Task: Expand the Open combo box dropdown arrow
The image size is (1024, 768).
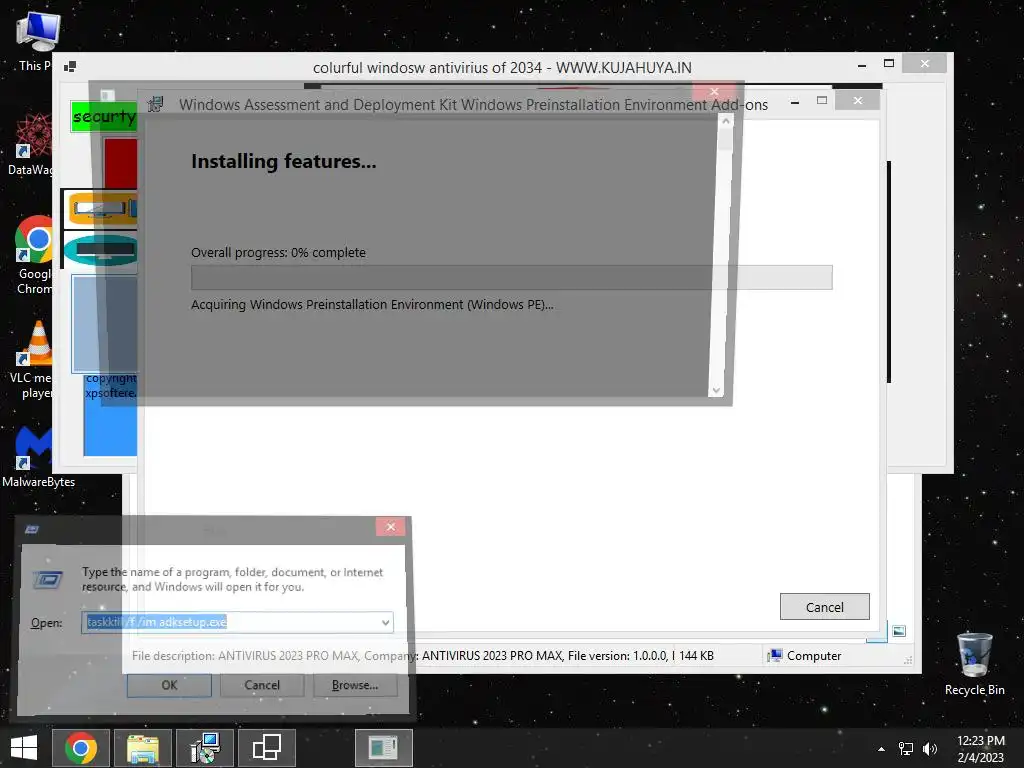Action: click(x=385, y=622)
